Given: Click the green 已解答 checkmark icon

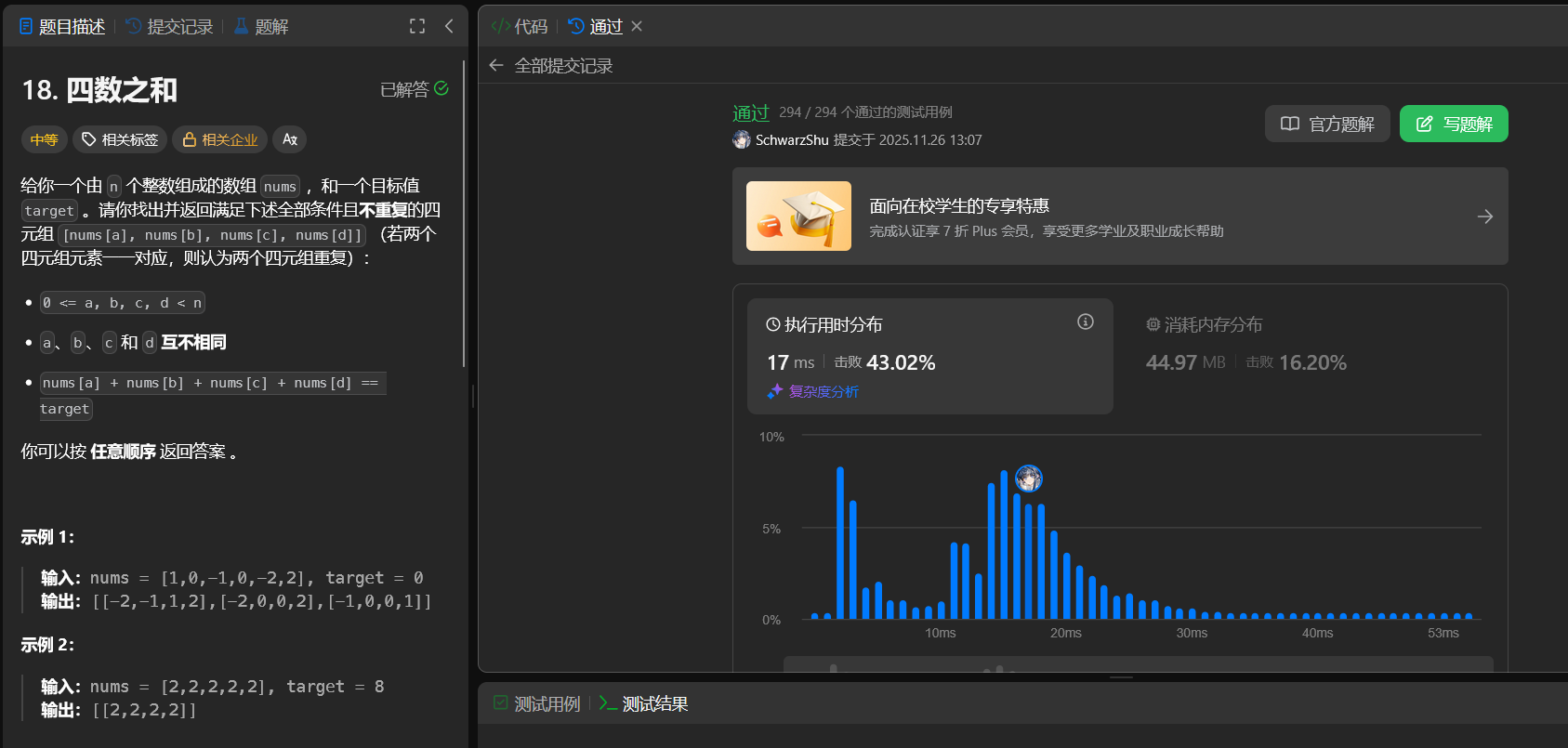Looking at the screenshot, I should pyautogui.click(x=441, y=88).
